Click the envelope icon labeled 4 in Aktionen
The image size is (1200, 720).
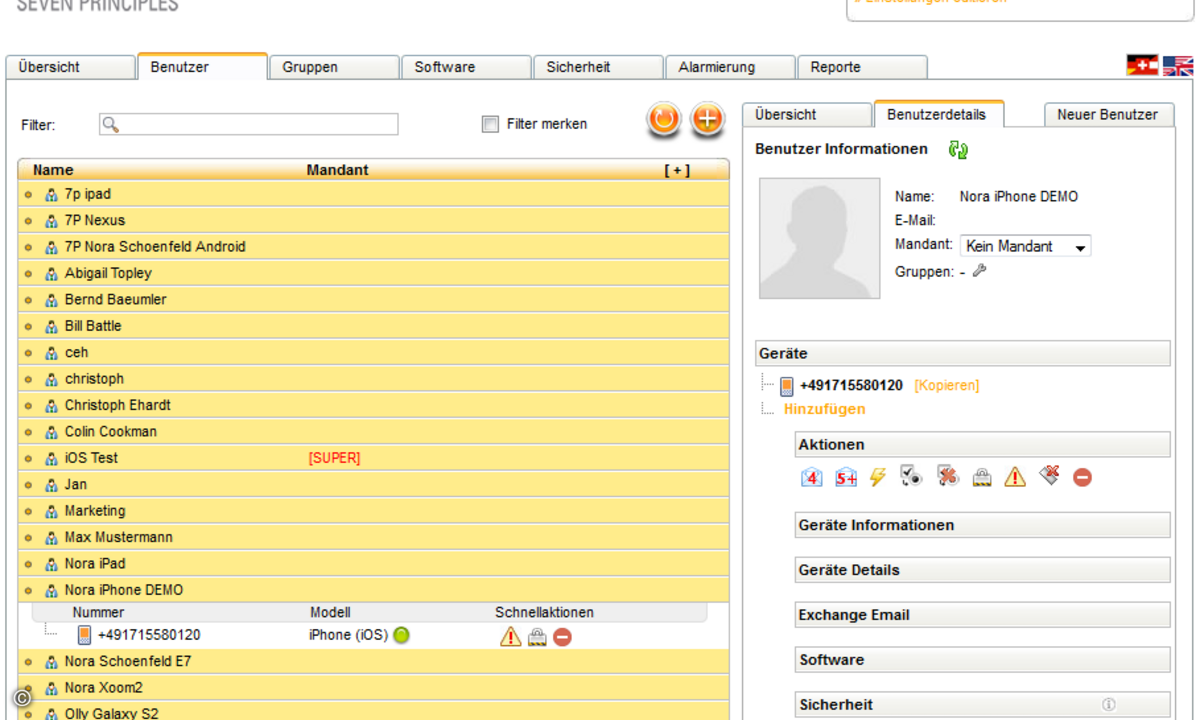812,477
